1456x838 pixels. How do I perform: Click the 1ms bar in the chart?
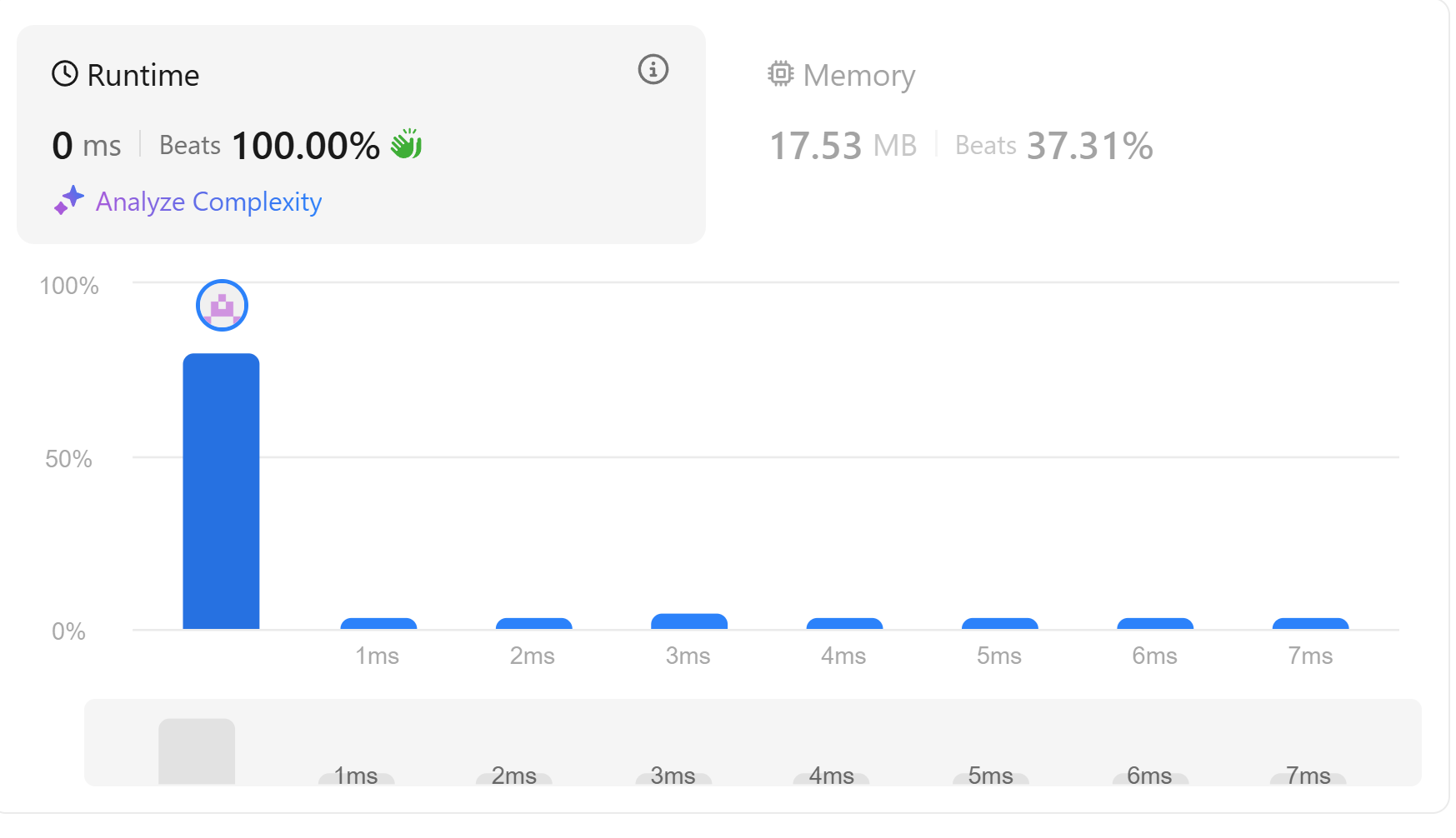click(x=378, y=623)
